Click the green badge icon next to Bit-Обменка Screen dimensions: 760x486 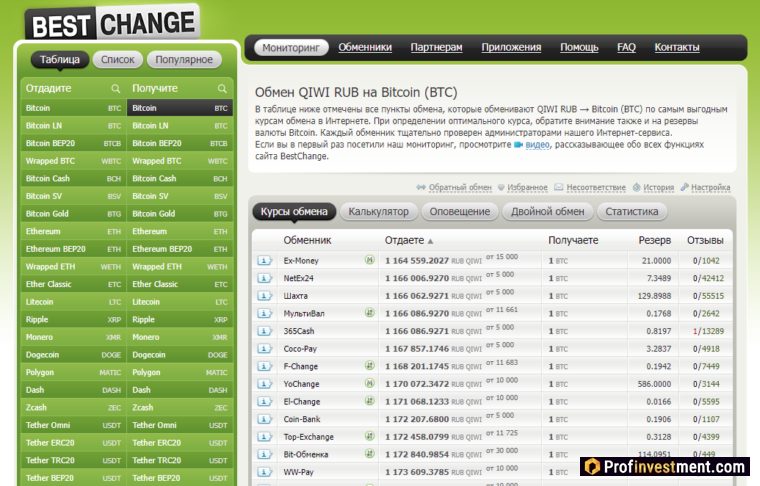pos(369,454)
